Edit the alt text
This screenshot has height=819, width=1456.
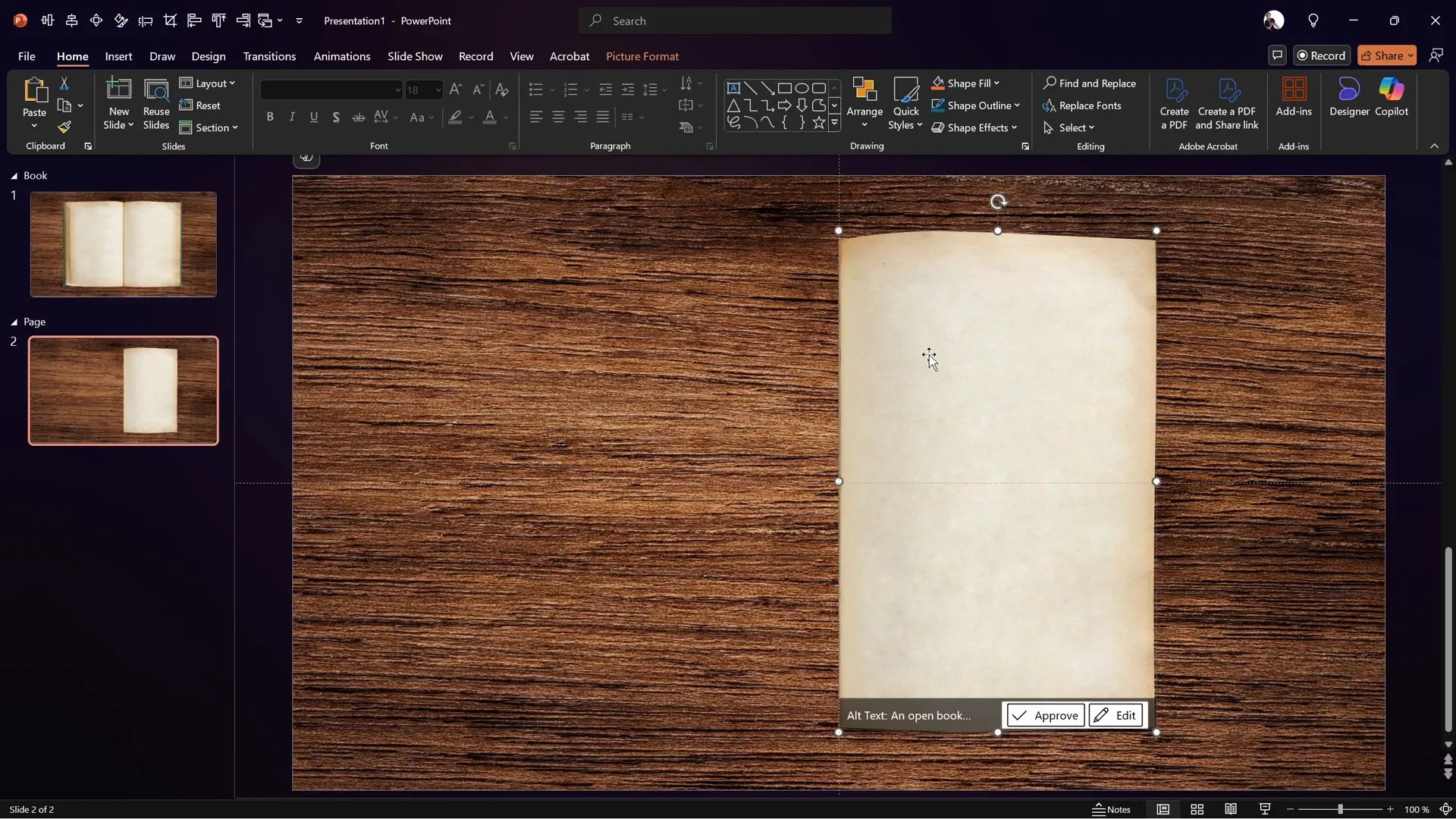(x=1116, y=715)
